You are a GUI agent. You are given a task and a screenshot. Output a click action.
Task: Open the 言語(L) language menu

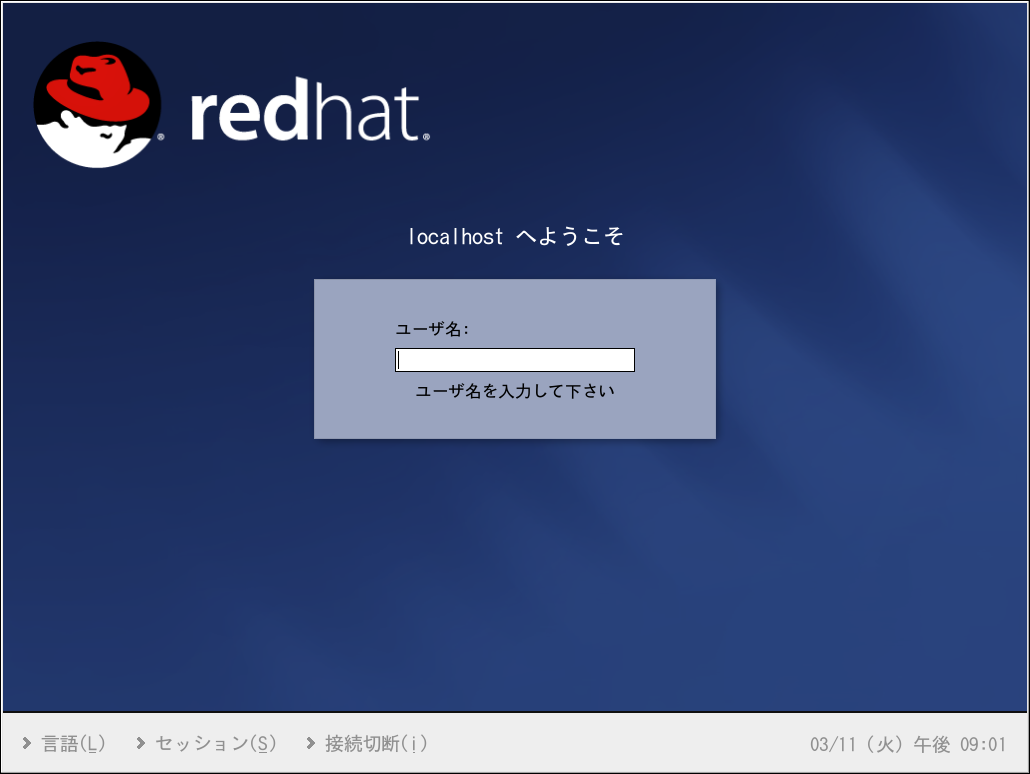point(73,743)
